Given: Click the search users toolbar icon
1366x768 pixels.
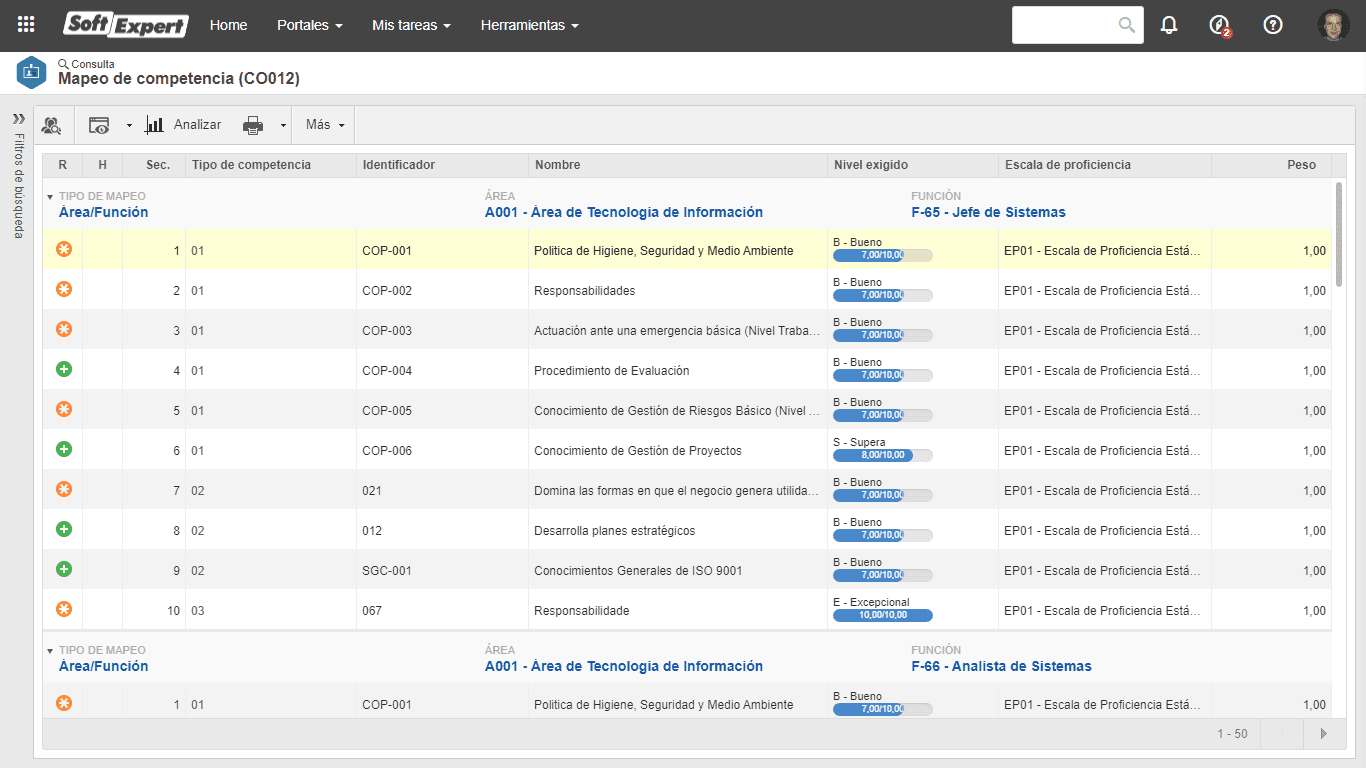Looking at the screenshot, I should (51, 125).
